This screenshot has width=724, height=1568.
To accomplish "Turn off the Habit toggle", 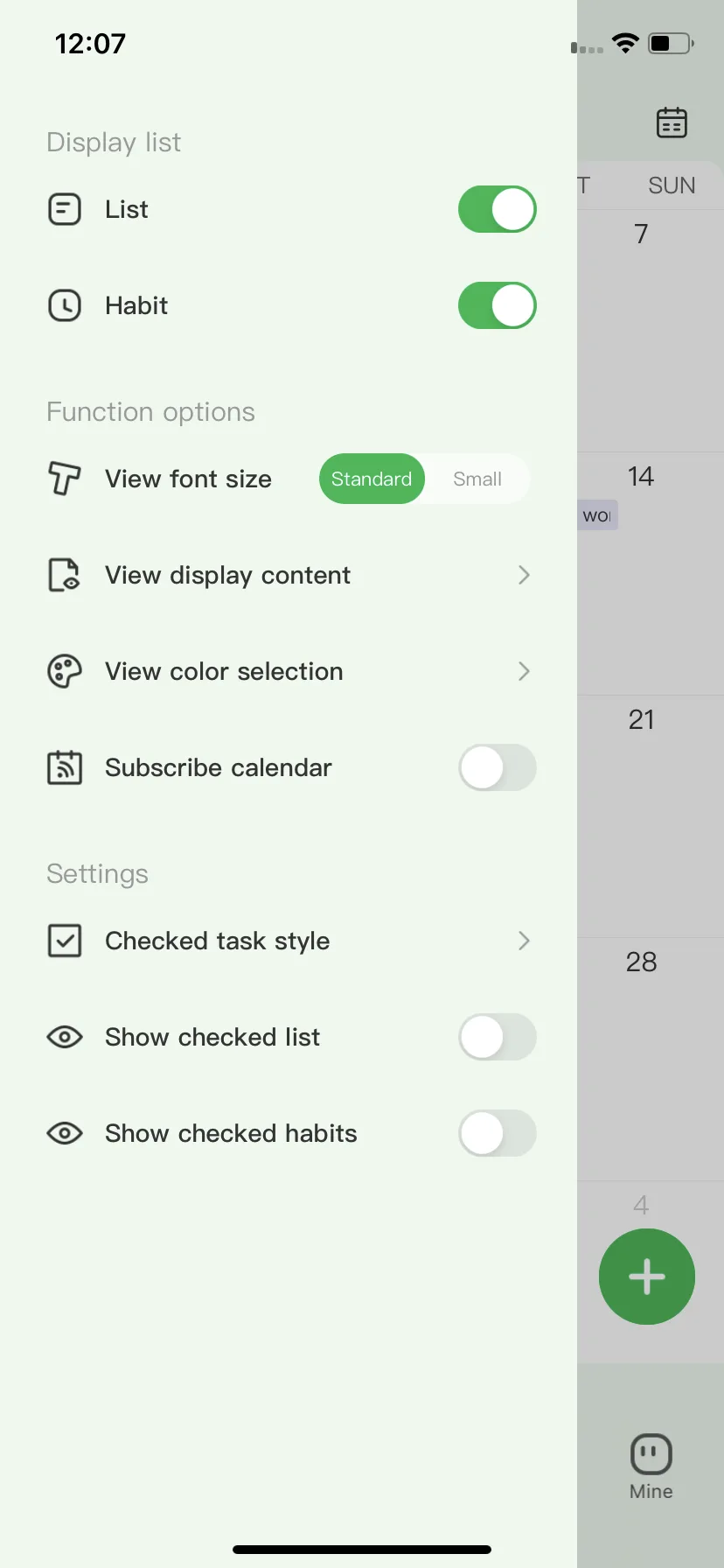I will coord(498,305).
